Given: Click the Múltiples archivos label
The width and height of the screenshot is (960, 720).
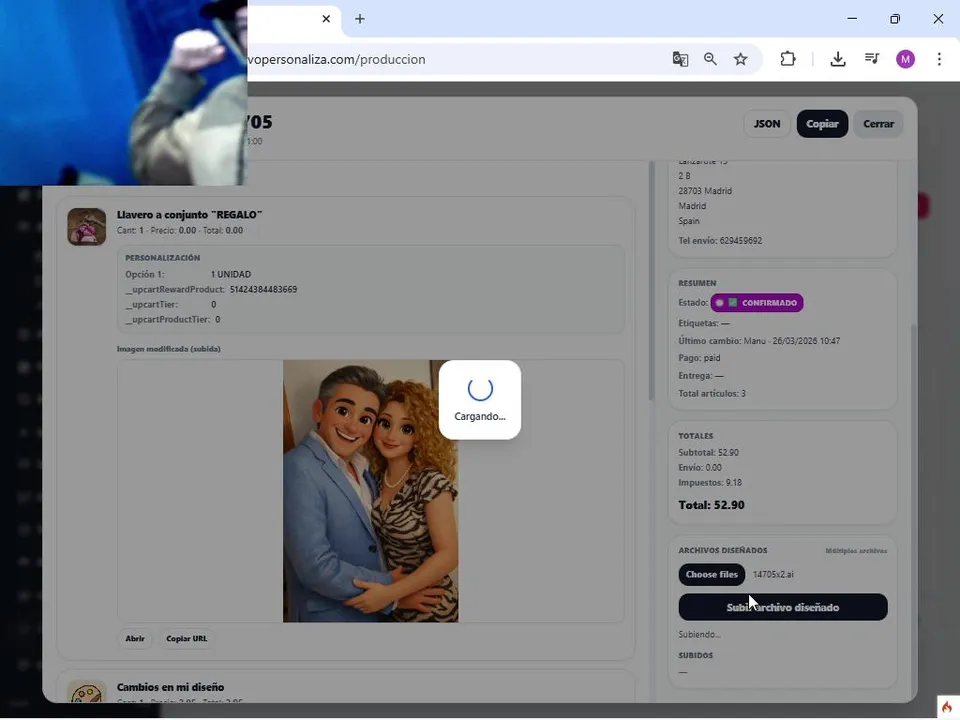Looking at the screenshot, I should point(856,551).
